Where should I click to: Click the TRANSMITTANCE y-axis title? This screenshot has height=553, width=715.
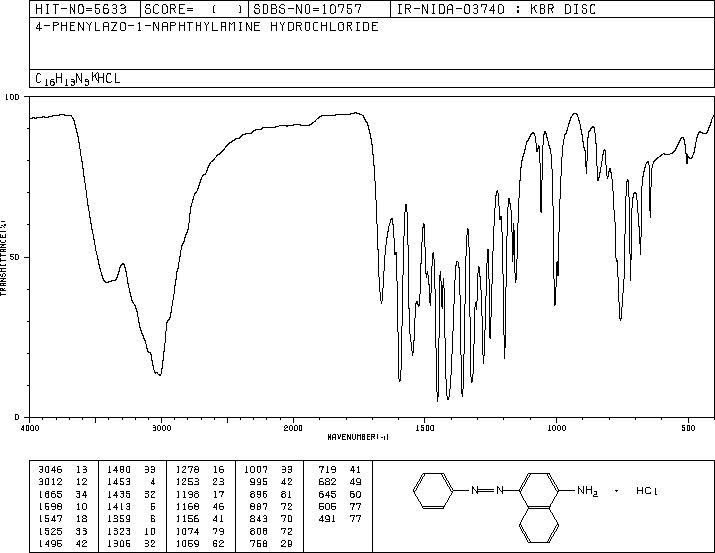pos(3,257)
